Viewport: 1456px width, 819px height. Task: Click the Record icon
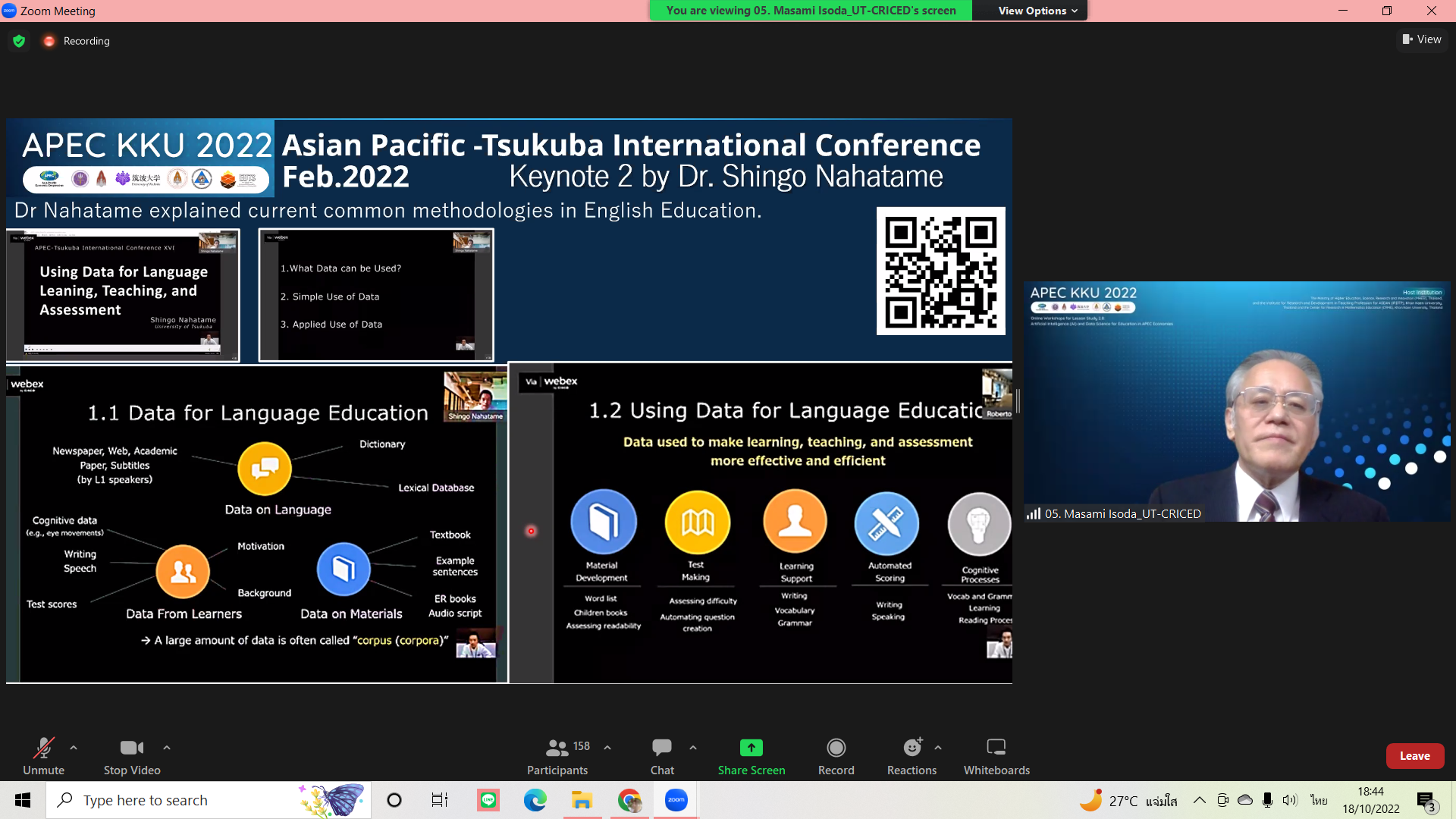(x=836, y=748)
